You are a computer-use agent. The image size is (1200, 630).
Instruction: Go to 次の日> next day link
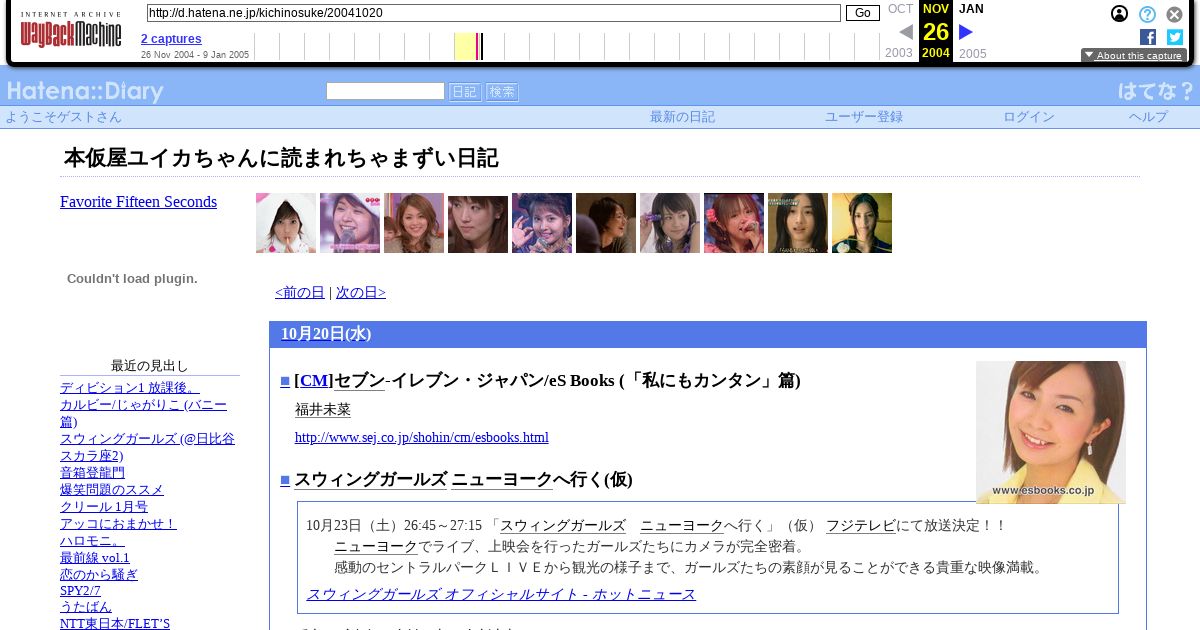click(361, 293)
